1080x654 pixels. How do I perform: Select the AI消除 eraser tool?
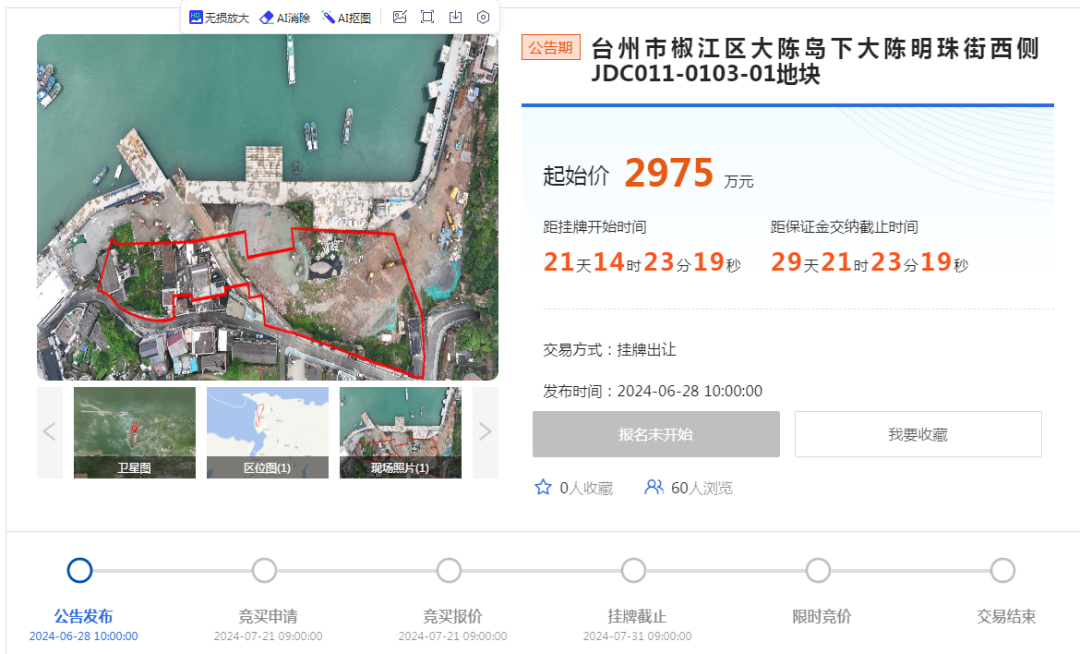[x=284, y=17]
